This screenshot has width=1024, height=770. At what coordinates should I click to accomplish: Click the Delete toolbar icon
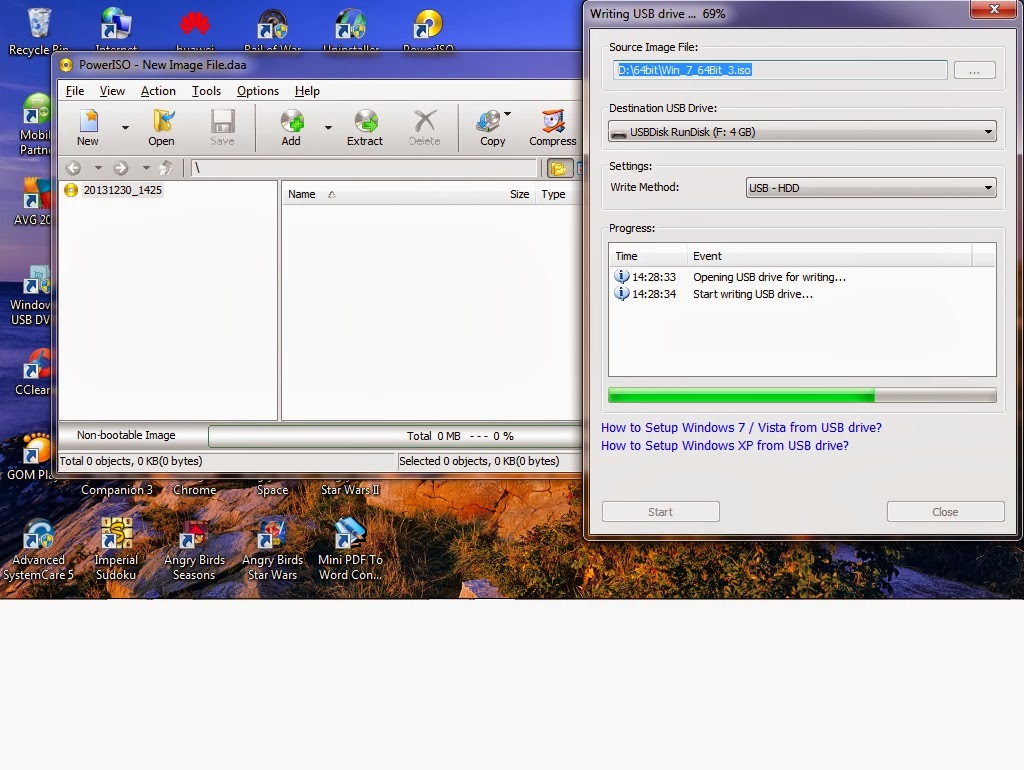[424, 127]
